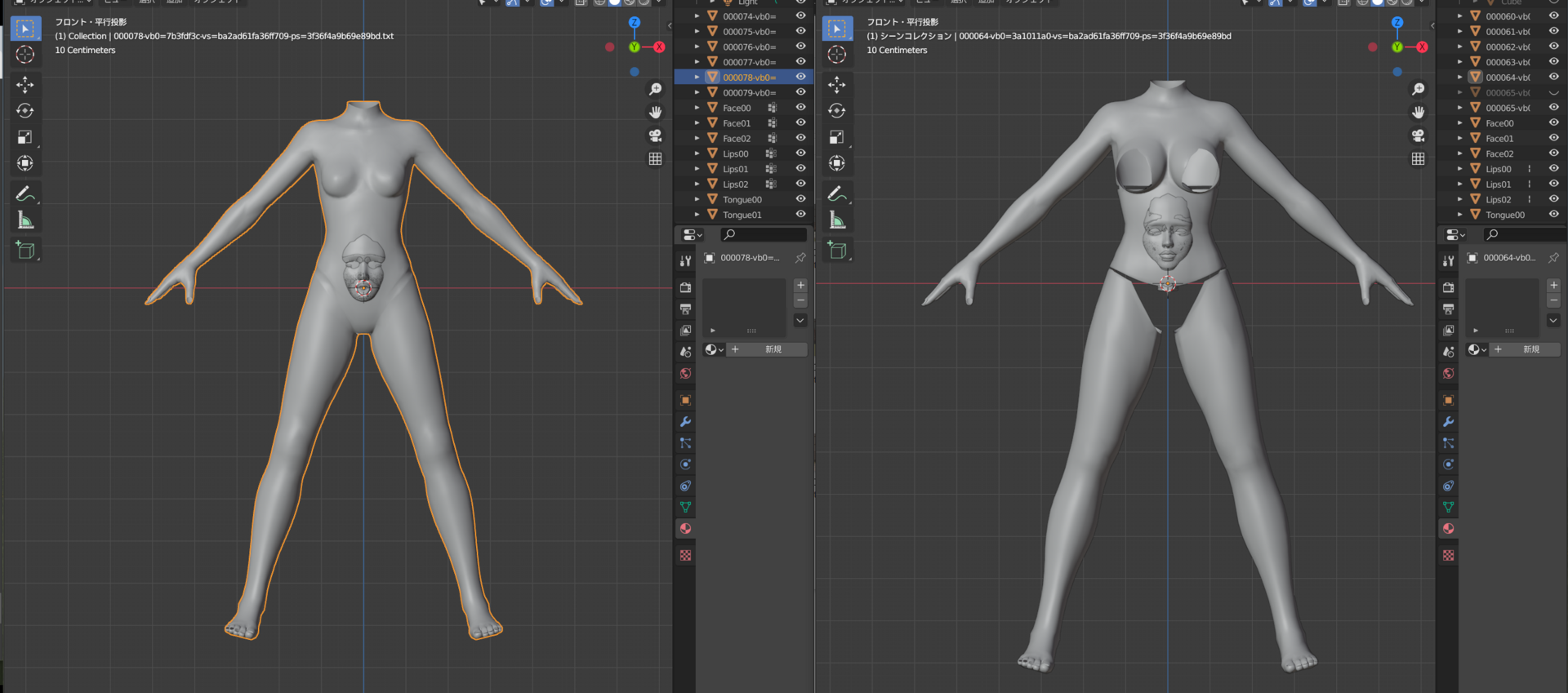Select the Move tool in left viewport
Viewport: 1568px width, 693px height.
click(x=25, y=84)
